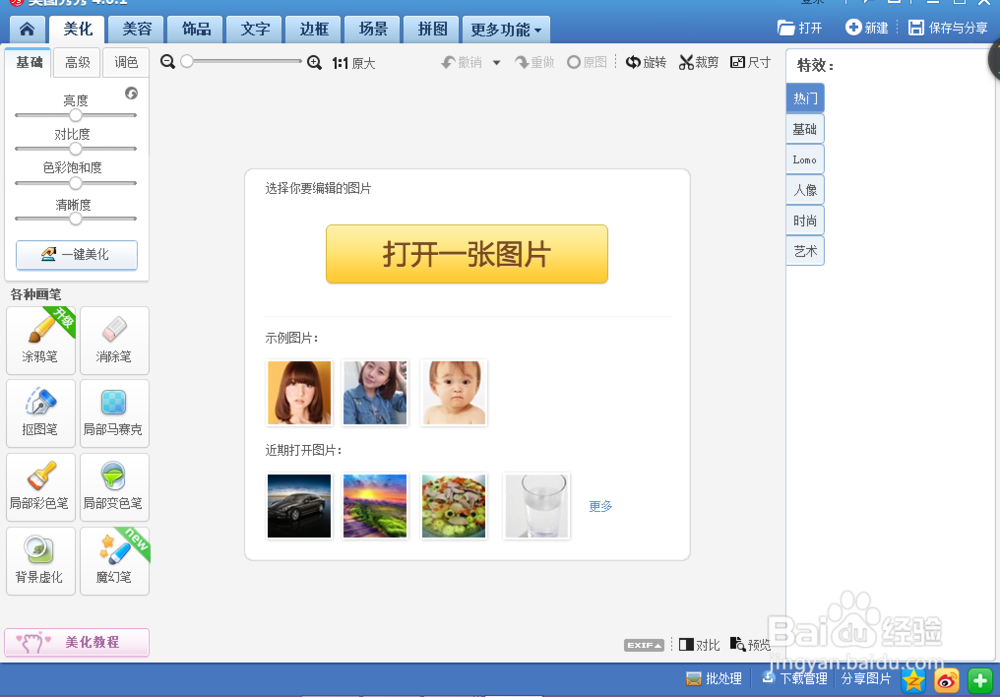
Task: Open the 抠图笔 cutout pen tool
Action: pos(40,413)
